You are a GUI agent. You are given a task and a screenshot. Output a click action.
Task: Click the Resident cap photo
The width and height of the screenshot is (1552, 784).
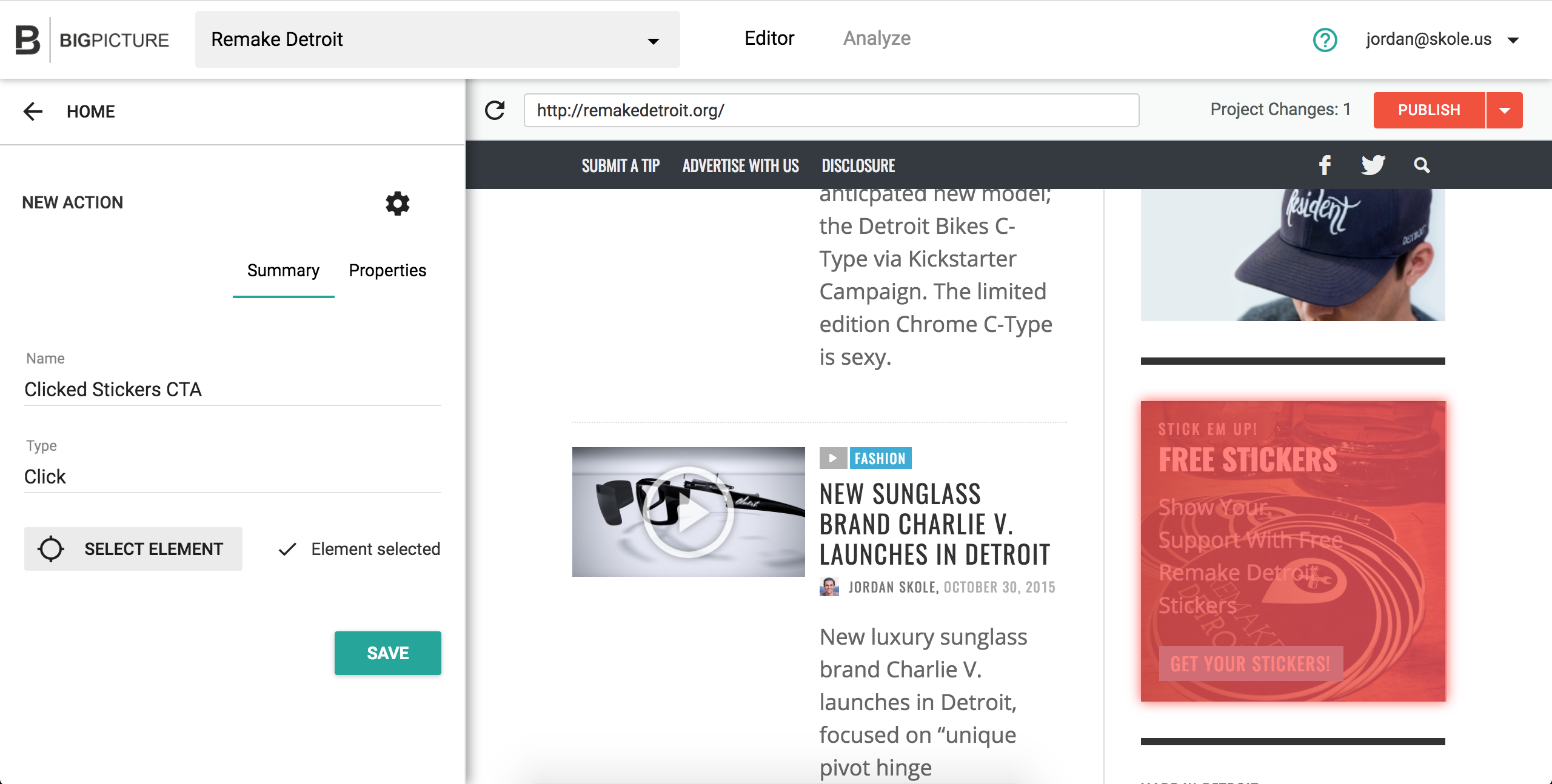tap(1293, 255)
